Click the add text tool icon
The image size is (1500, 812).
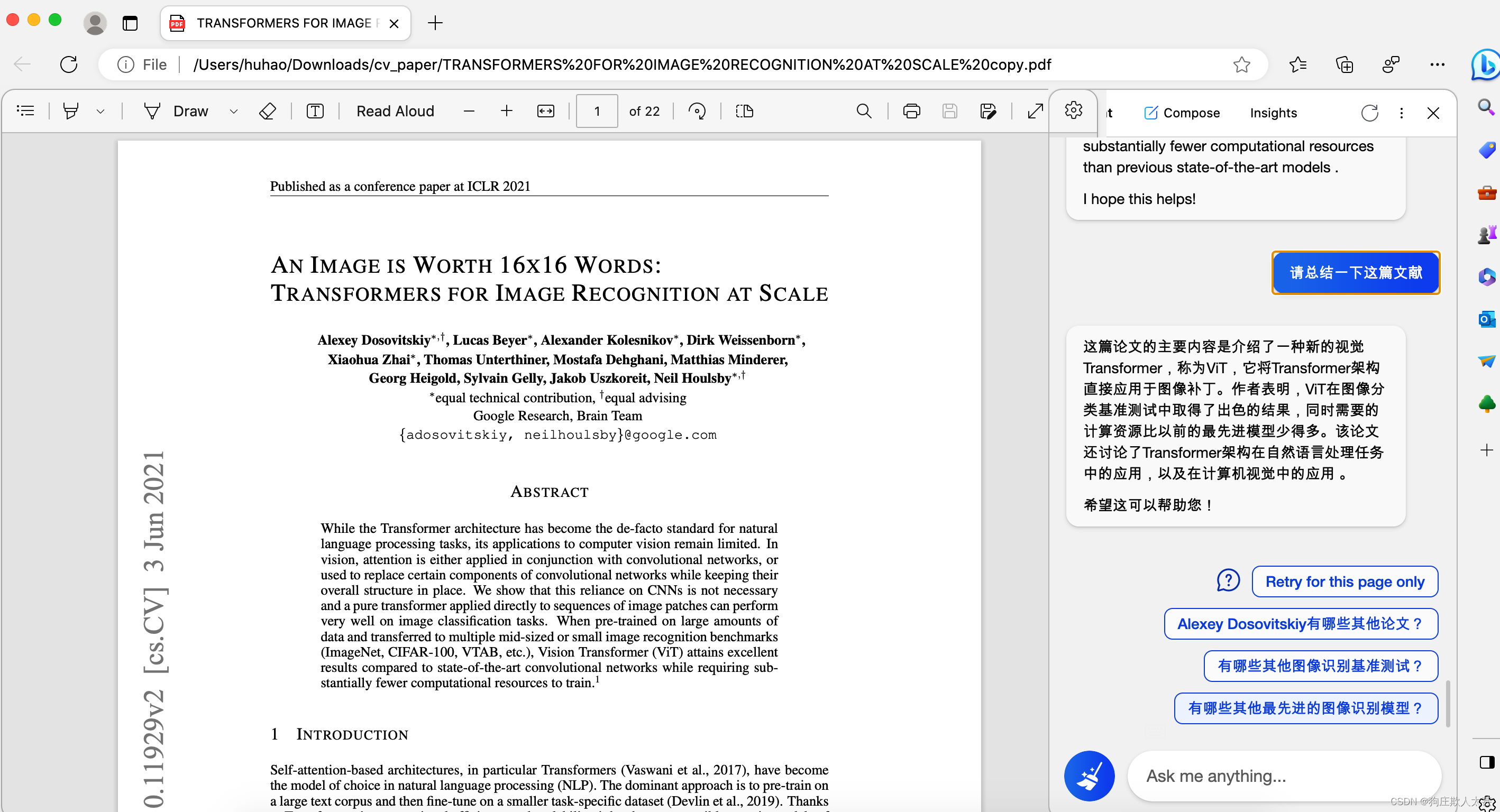click(x=315, y=110)
